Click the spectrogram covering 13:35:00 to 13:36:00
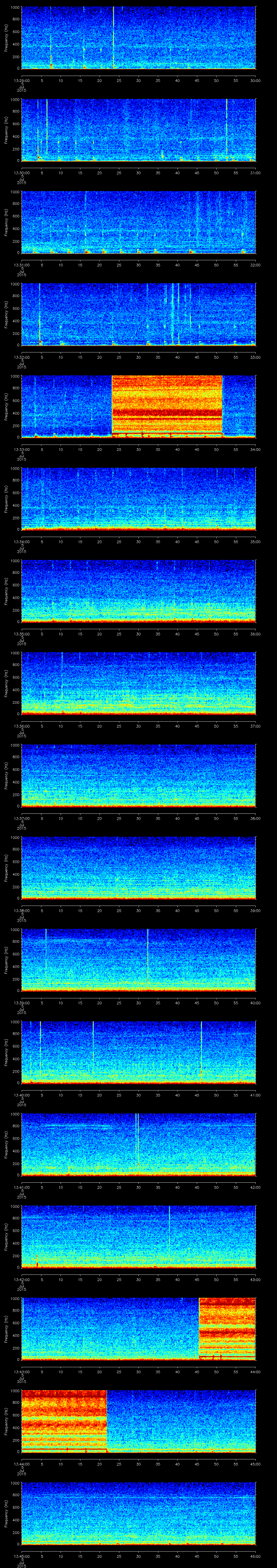Viewport: 277px width, 1568px height. point(138,591)
